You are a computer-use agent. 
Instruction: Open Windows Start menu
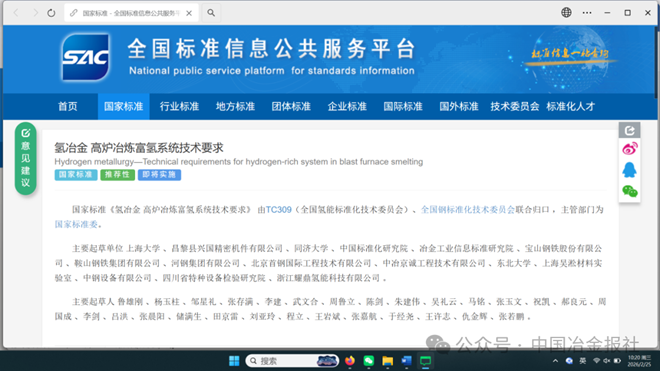click(x=234, y=361)
